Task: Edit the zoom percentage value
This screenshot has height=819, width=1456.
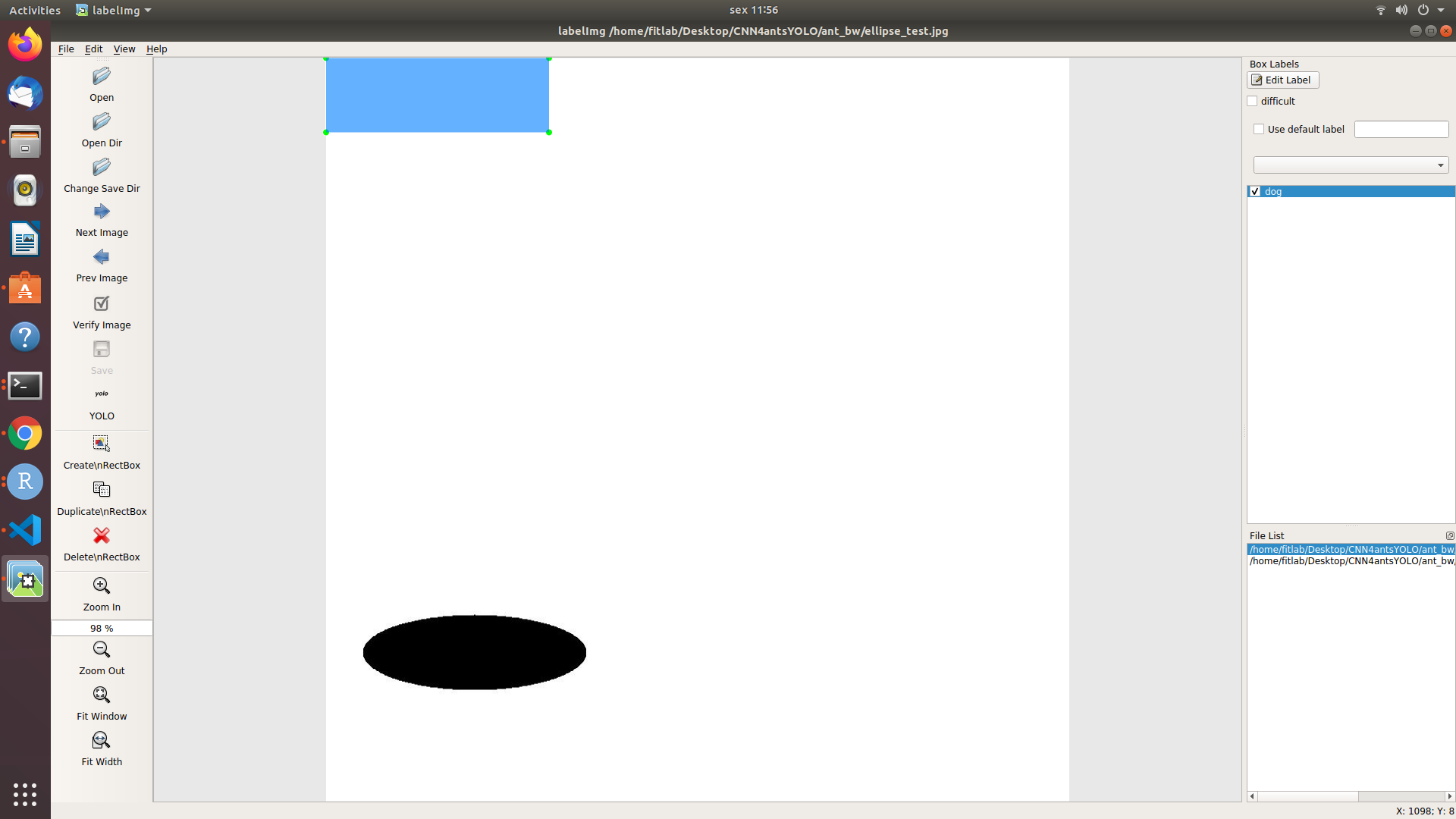Action: click(101, 628)
